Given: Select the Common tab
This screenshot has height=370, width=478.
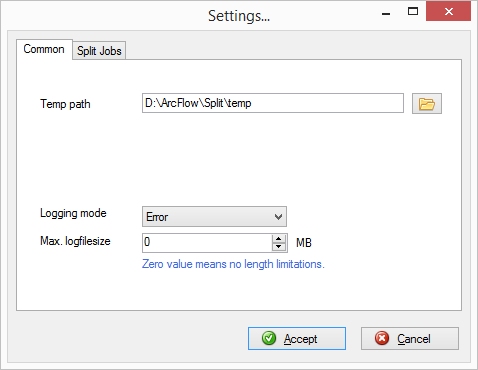Looking at the screenshot, I should pos(44,49).
